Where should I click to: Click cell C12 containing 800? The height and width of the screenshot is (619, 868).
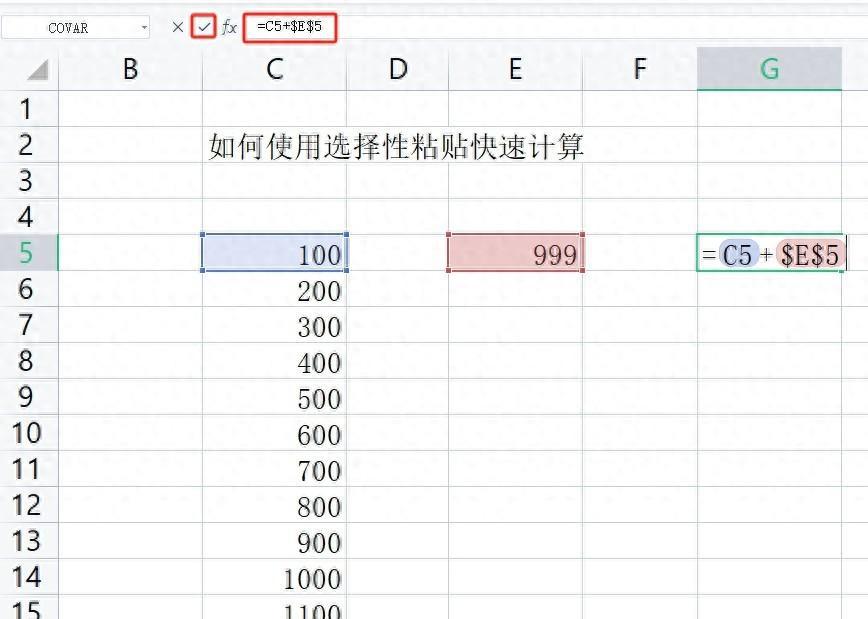pyautogui.click(x=275, y=504)
